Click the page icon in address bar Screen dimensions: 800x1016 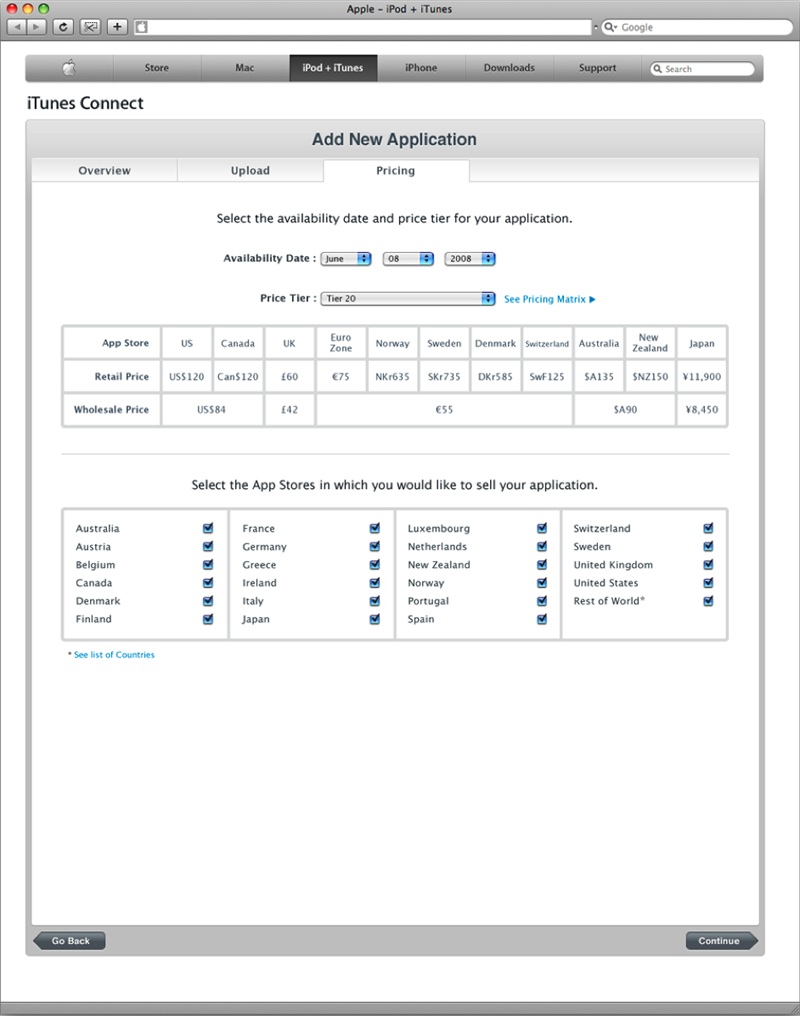(141, 27)
